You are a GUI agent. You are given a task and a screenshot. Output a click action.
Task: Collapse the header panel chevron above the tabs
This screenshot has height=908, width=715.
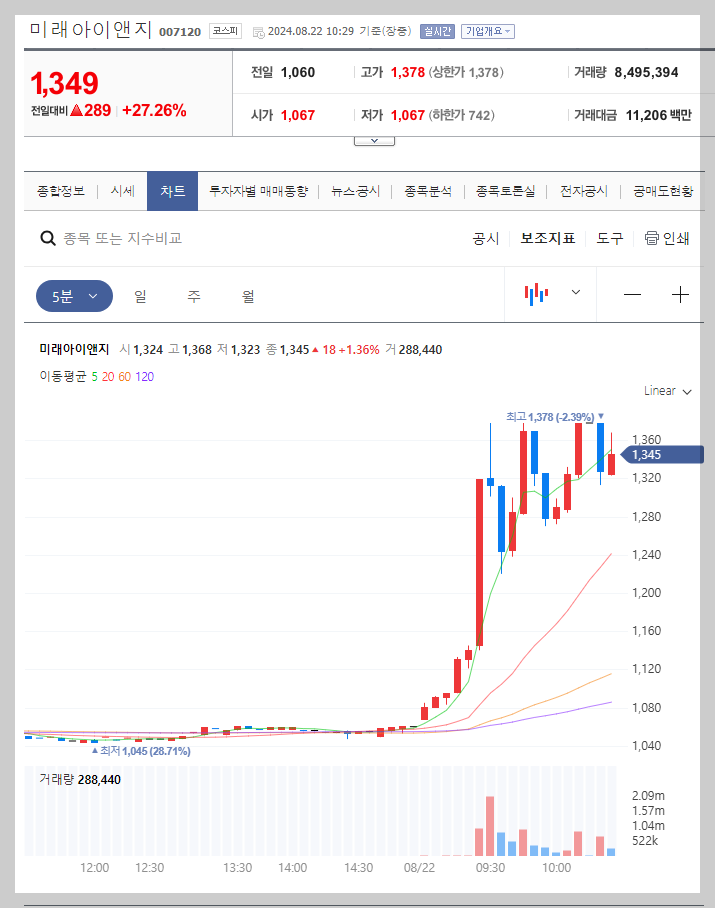click(374, 140)
